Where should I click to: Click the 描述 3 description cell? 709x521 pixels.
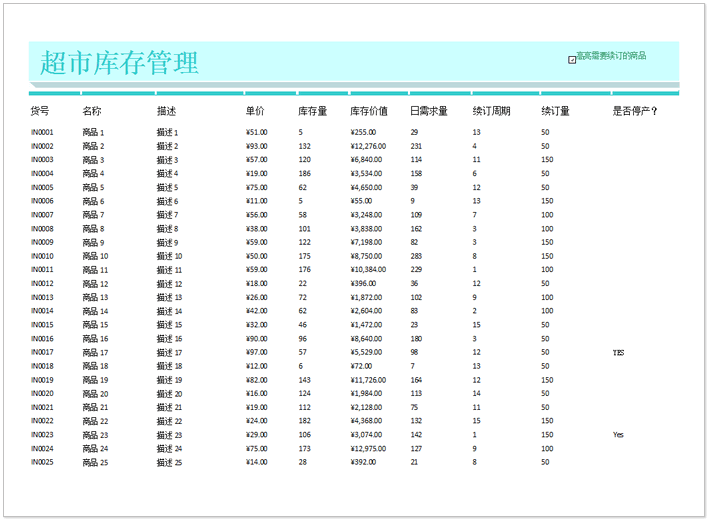(x=167, y=160)
